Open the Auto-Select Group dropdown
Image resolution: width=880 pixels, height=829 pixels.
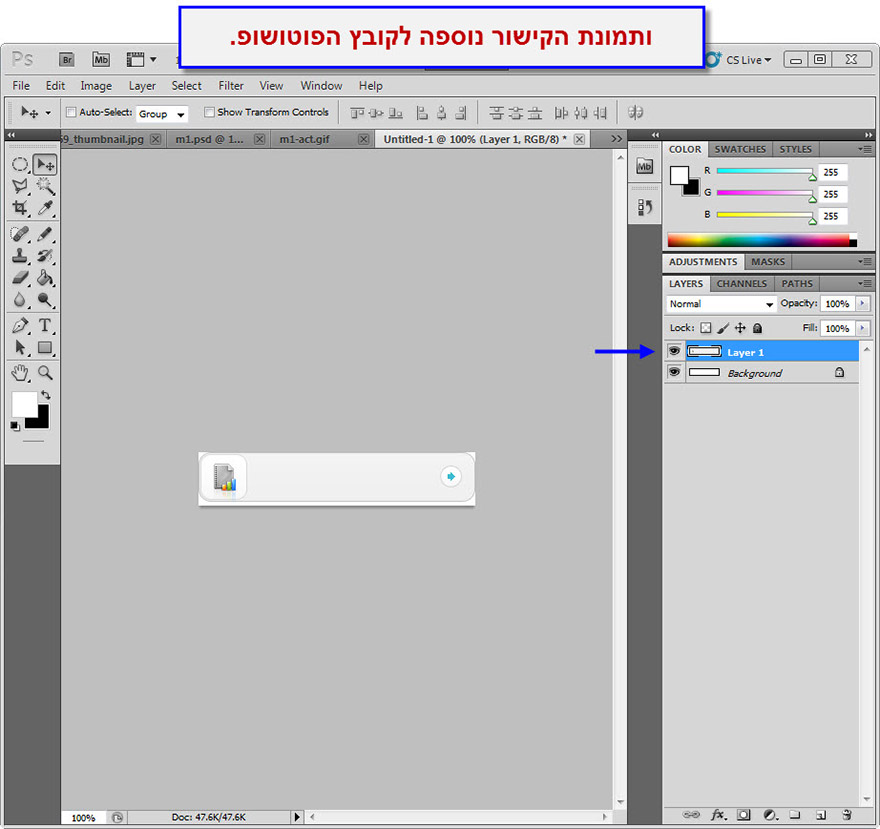(162, 114)
